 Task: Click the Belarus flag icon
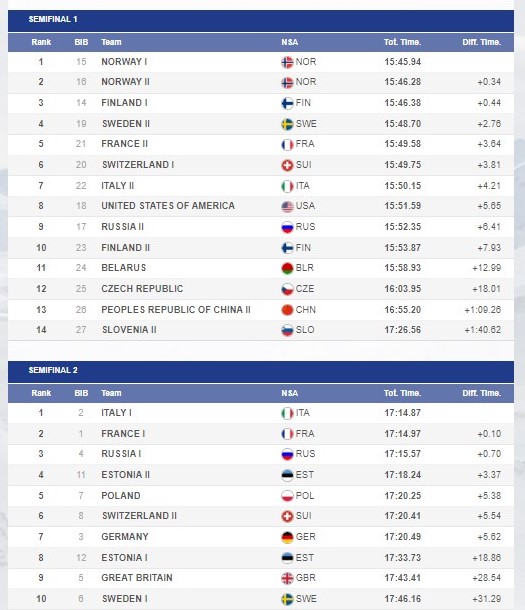tap(287, 268)
